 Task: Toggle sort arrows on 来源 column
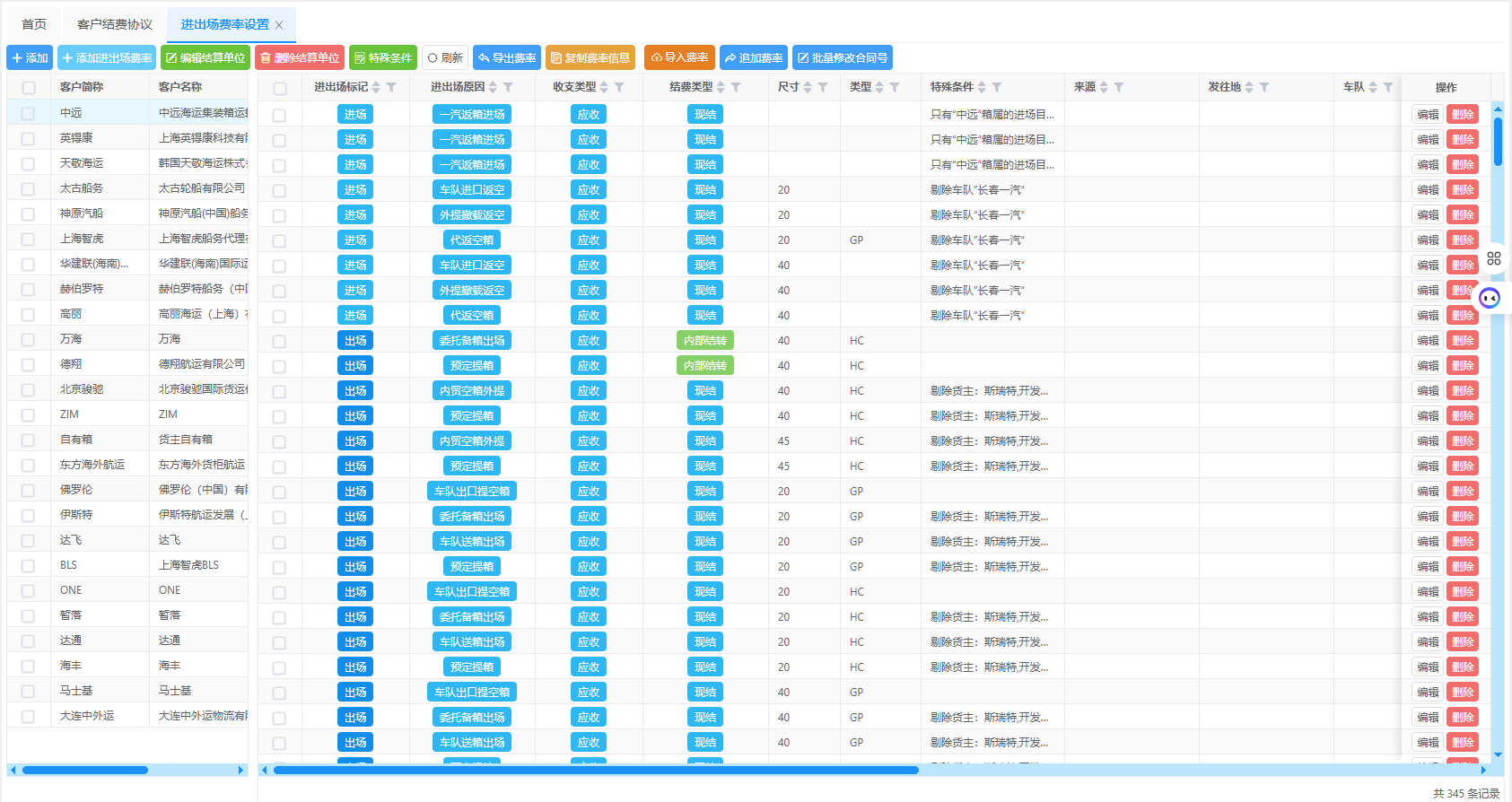pyautogui.click(x=1104, y=88)
